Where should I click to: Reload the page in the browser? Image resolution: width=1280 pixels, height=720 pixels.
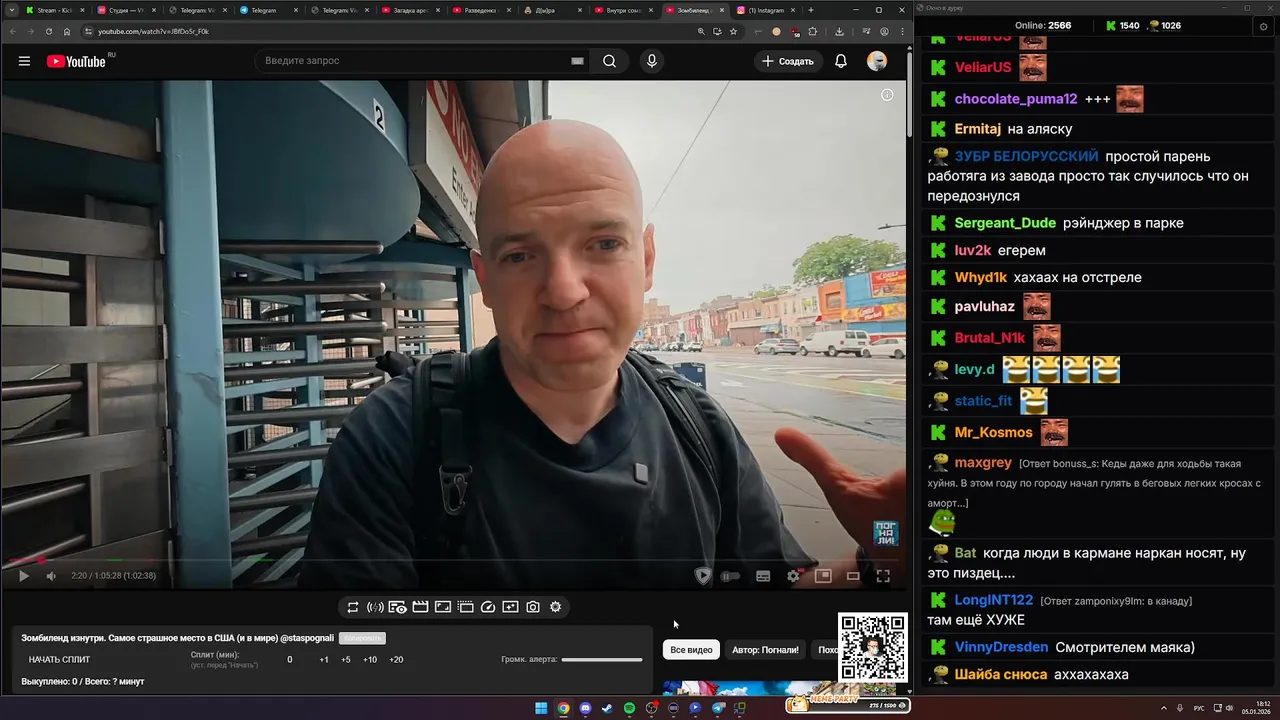tap(48, 31)
